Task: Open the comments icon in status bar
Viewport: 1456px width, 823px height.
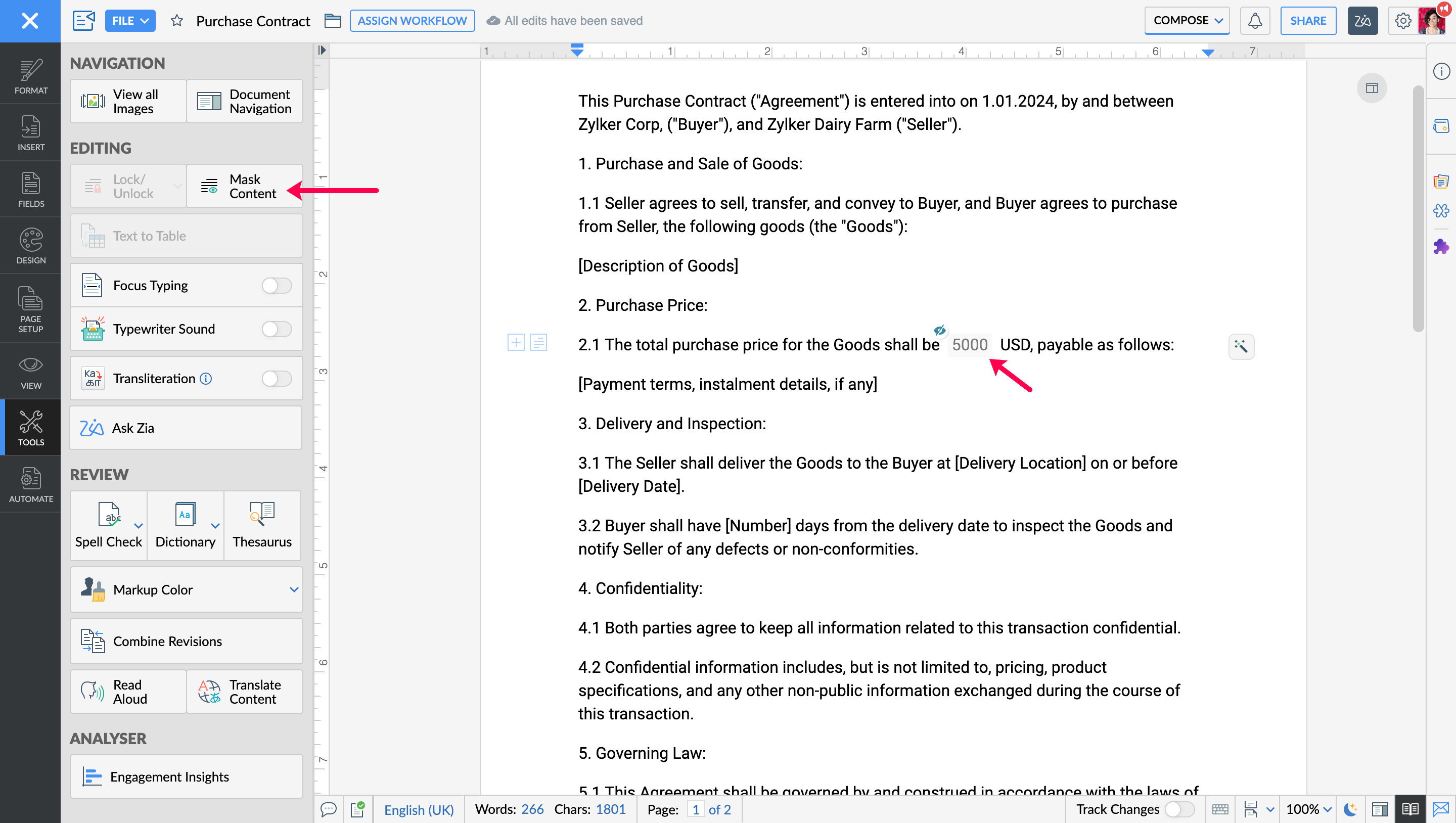Action: [x=329, y=809]
